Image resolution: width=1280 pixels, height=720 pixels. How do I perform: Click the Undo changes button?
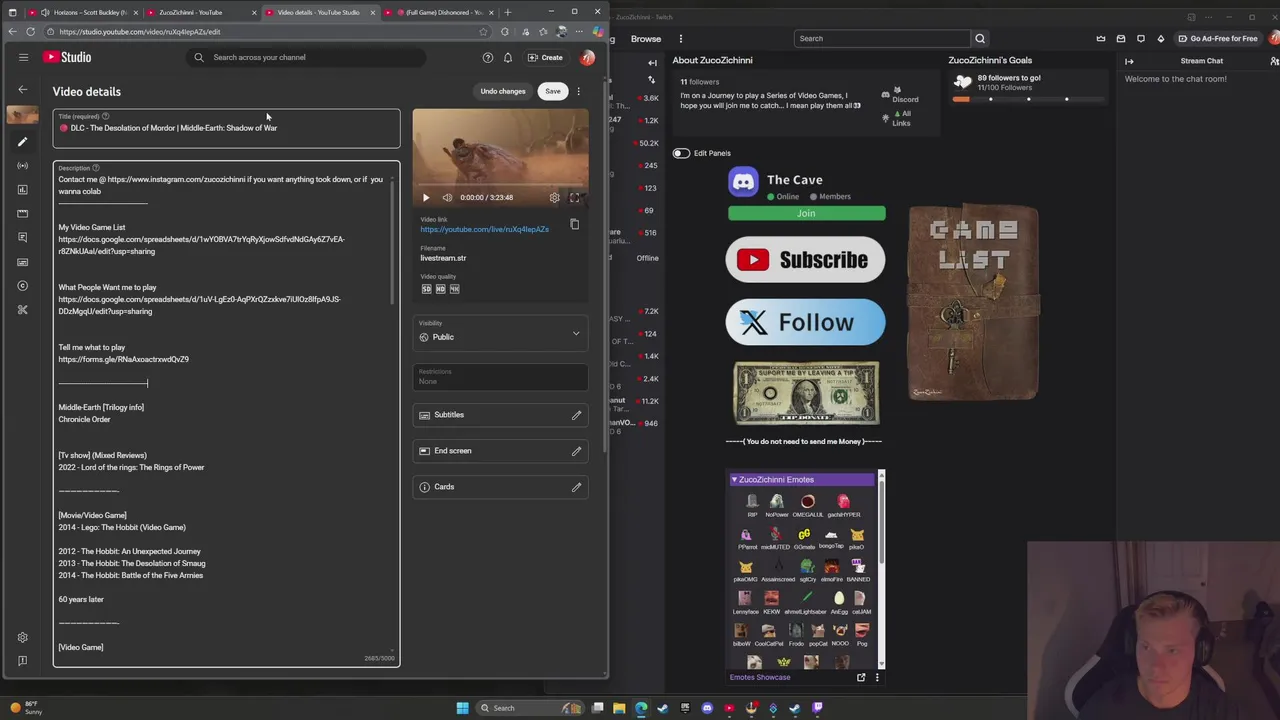502,91
